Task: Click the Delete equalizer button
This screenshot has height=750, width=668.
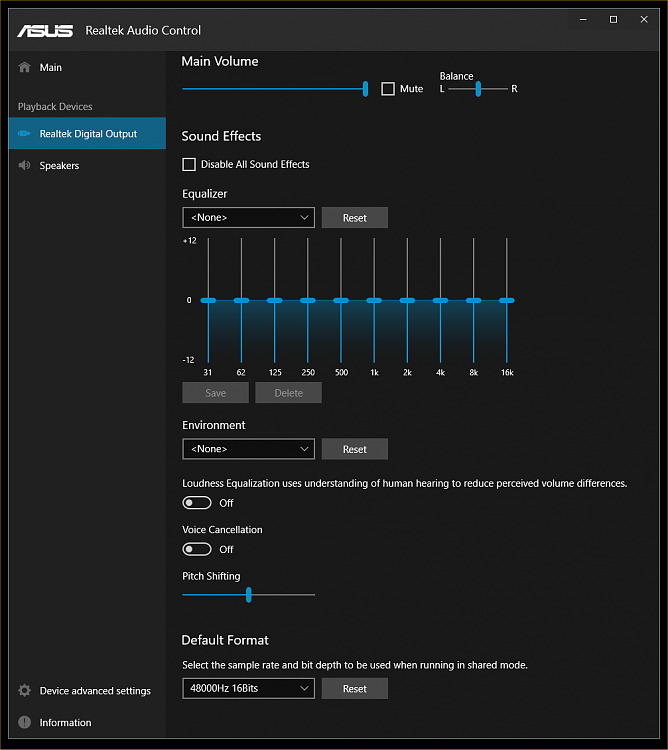Action: click(x=288, y=393)
